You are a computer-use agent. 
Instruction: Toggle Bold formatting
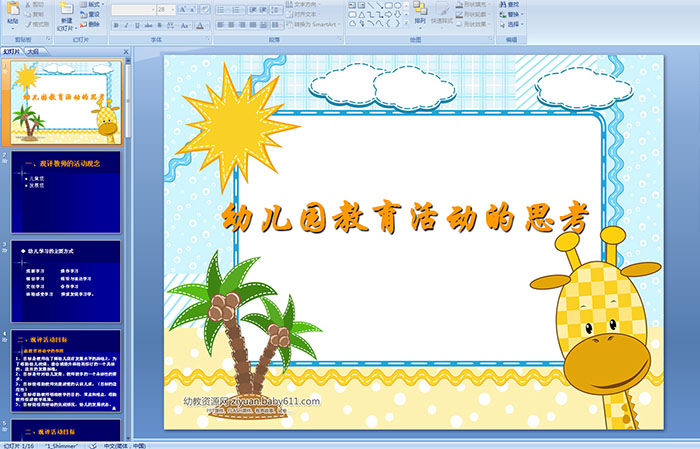(116, 25)
